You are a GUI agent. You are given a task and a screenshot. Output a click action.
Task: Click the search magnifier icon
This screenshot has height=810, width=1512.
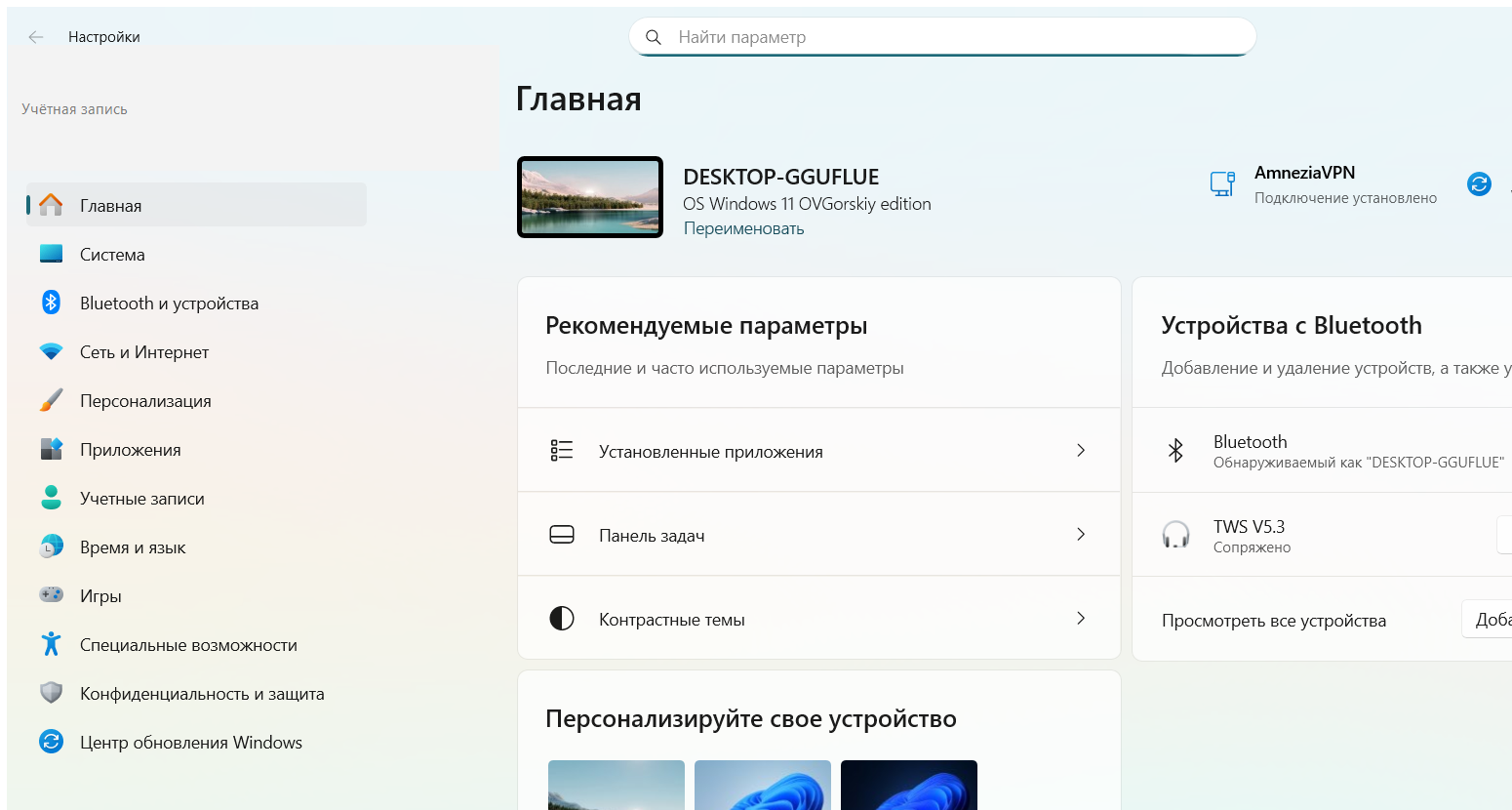pos(654,37)
